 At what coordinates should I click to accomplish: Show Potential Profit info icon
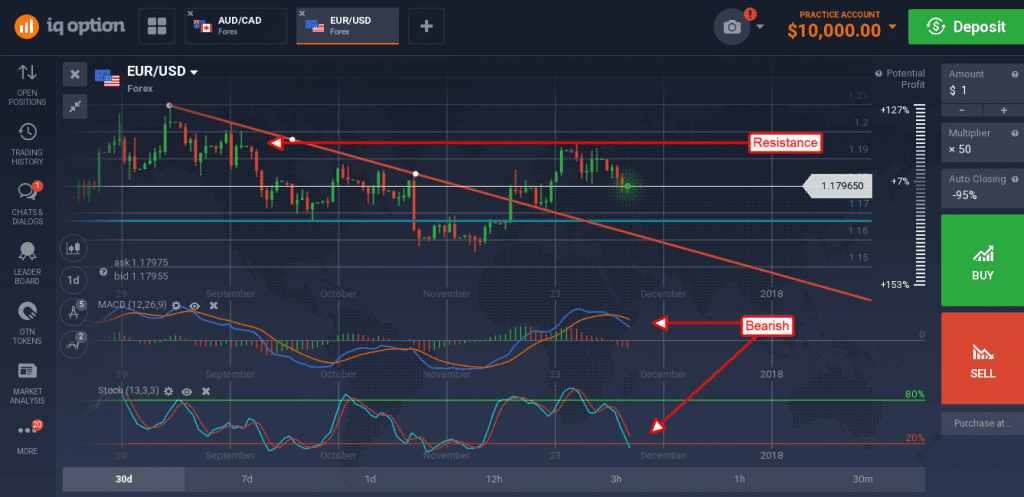879,73
